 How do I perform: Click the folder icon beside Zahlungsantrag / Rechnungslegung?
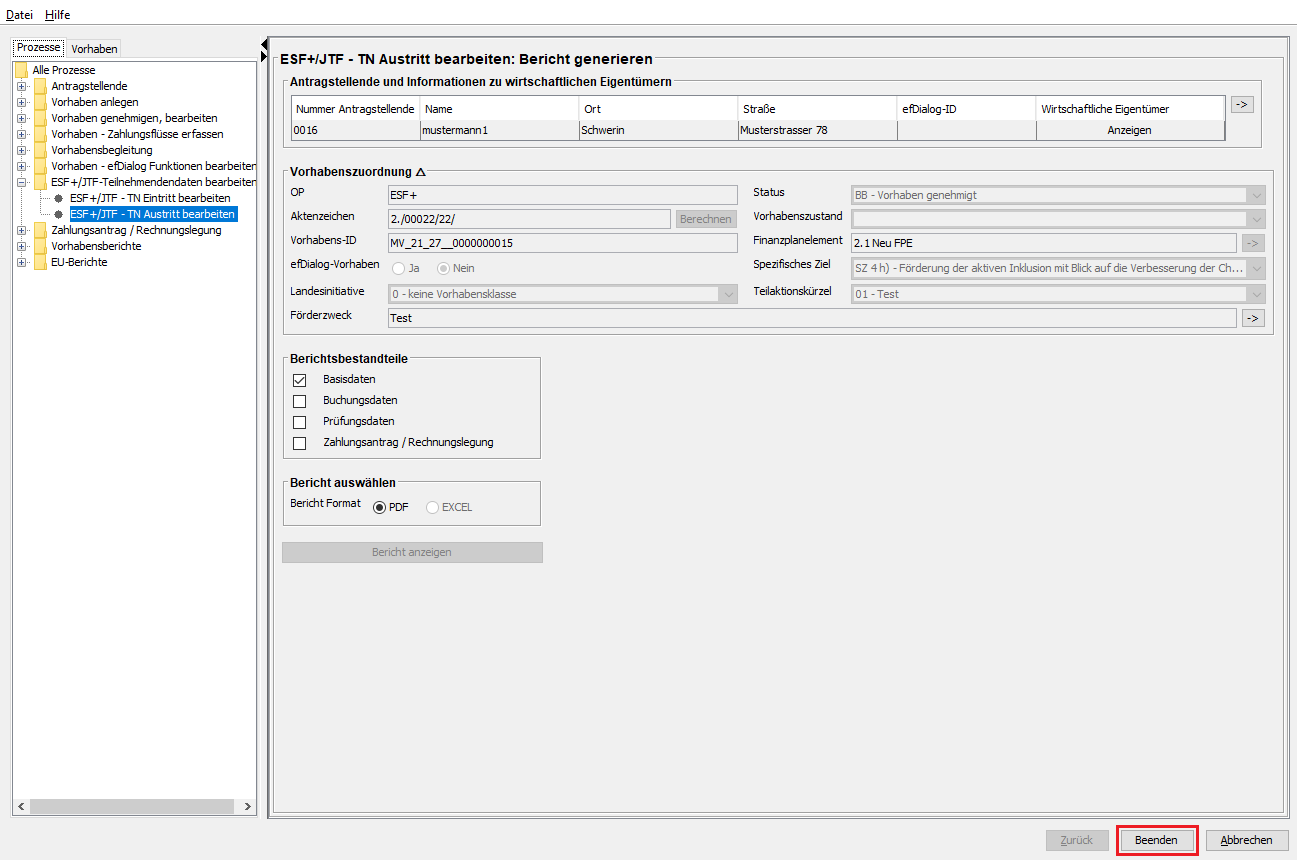pos(40,230)
